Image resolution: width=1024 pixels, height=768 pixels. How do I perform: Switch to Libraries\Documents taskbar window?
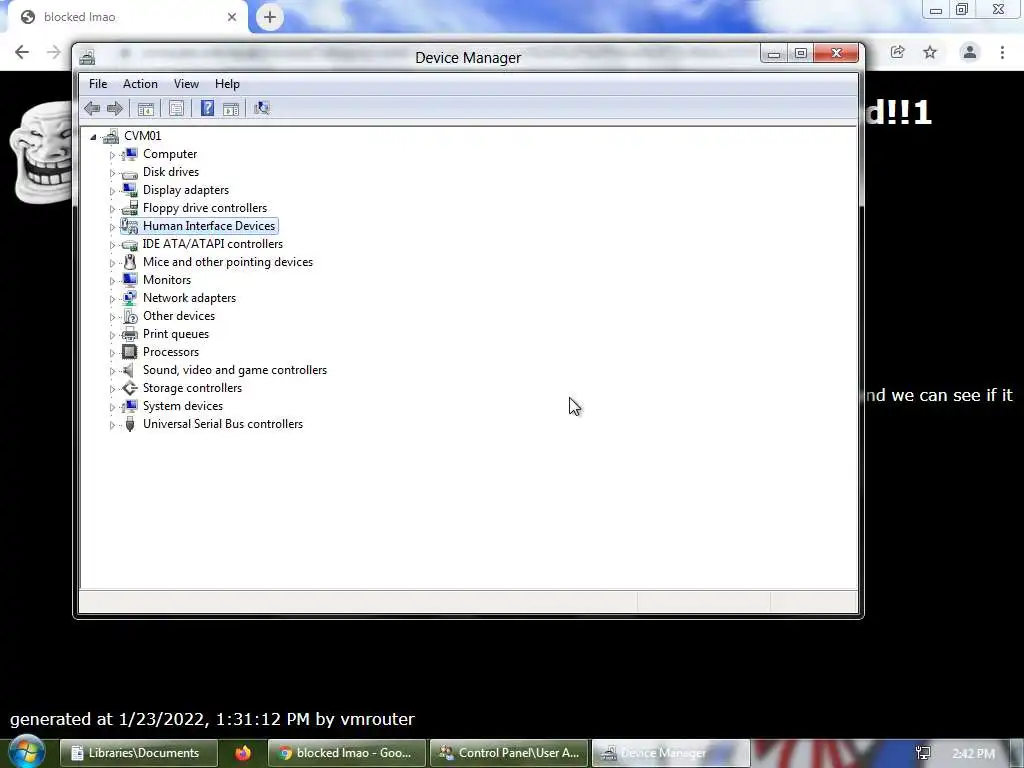point(138,753)
